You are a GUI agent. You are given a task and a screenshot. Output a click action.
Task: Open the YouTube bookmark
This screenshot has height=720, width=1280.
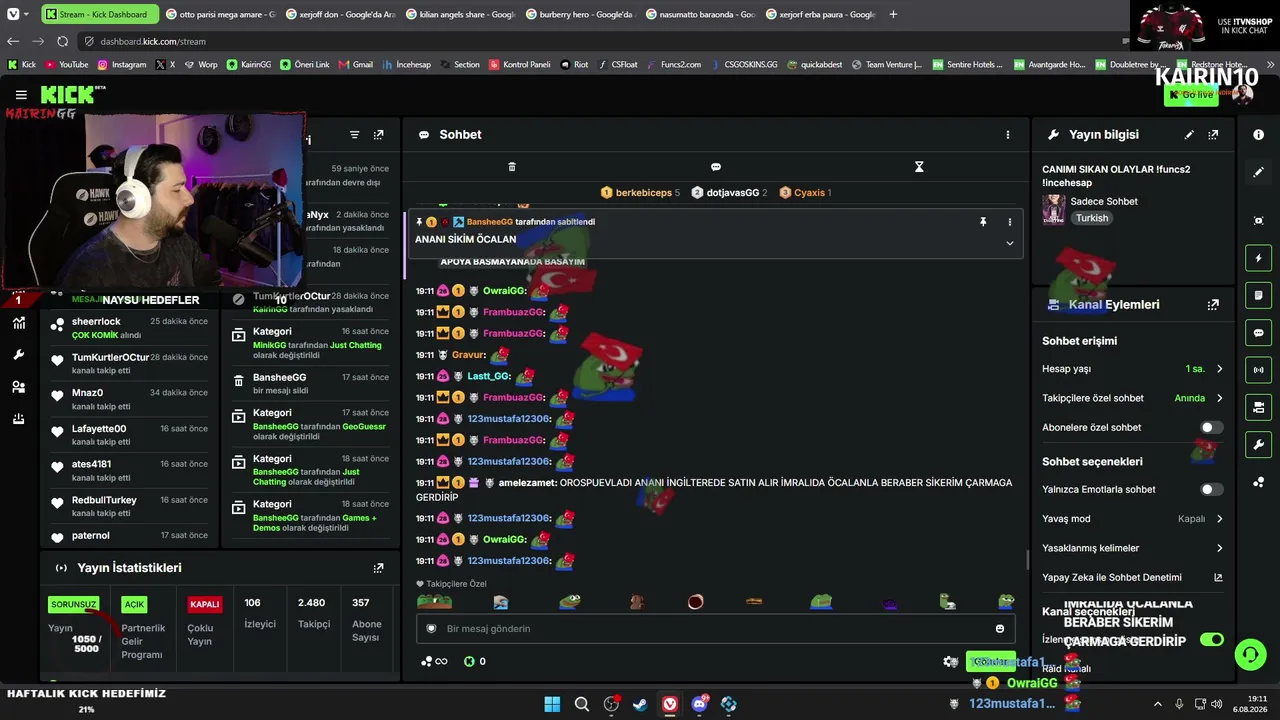coord(66,65)
